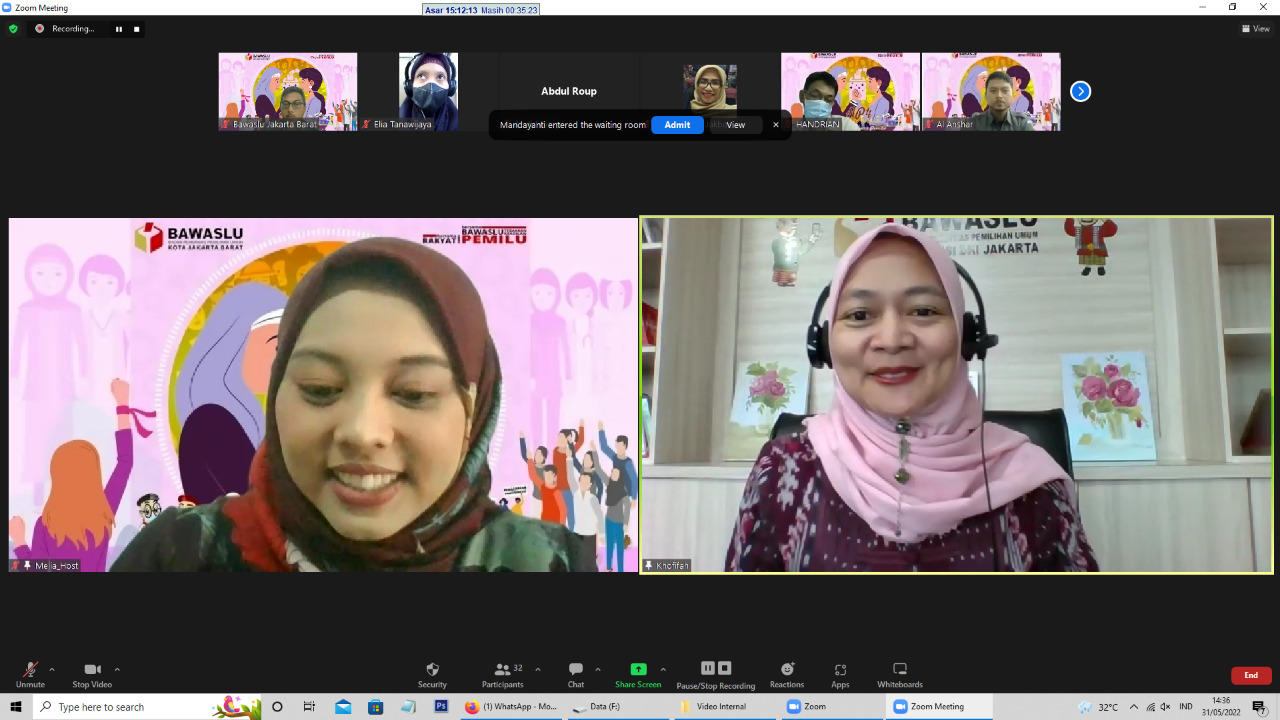Open the Apps panel

pos(840,675)
